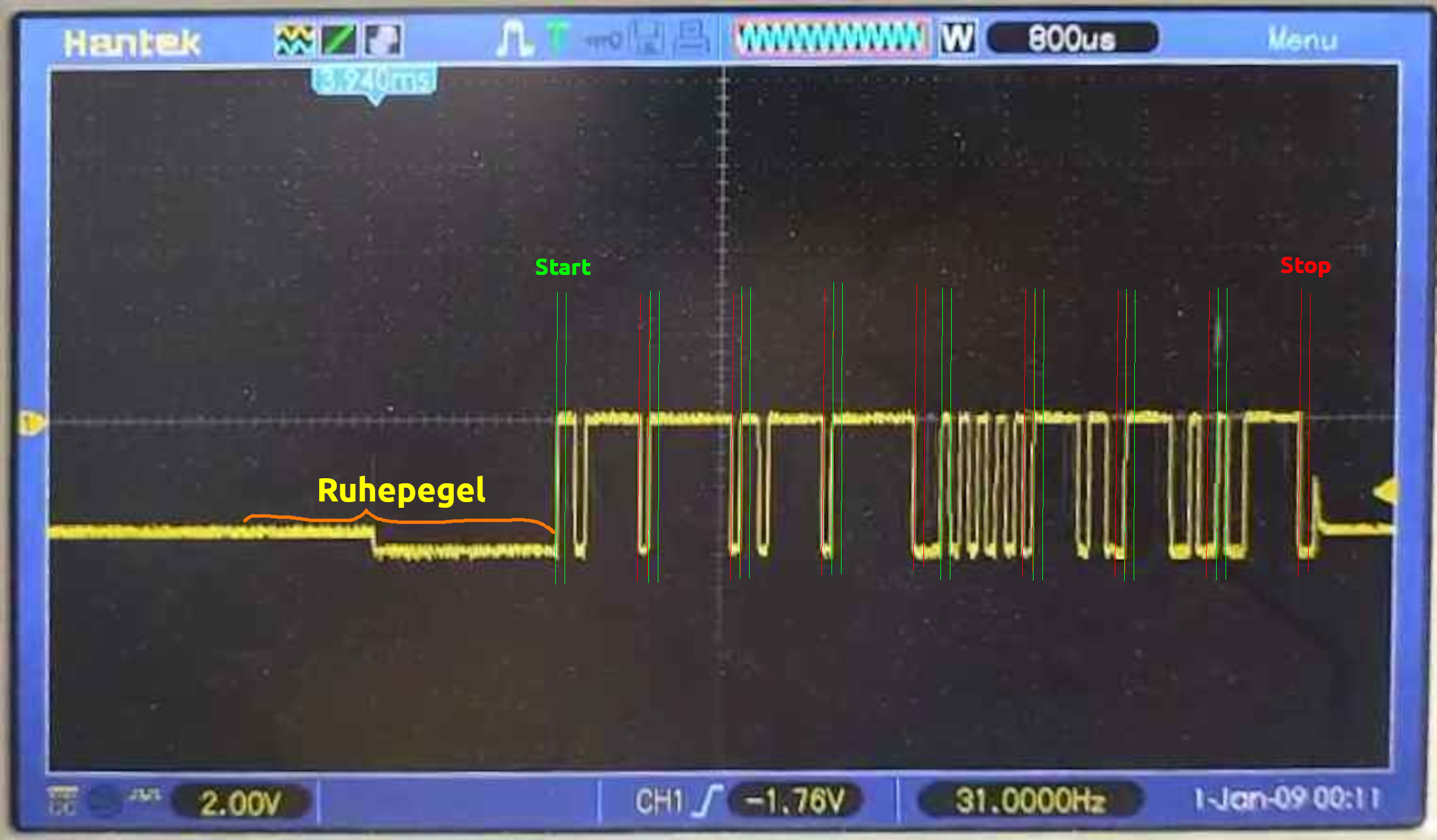Click the waveform memory position bar
Screen dimensions: 1437x840
tap(831, 38)
